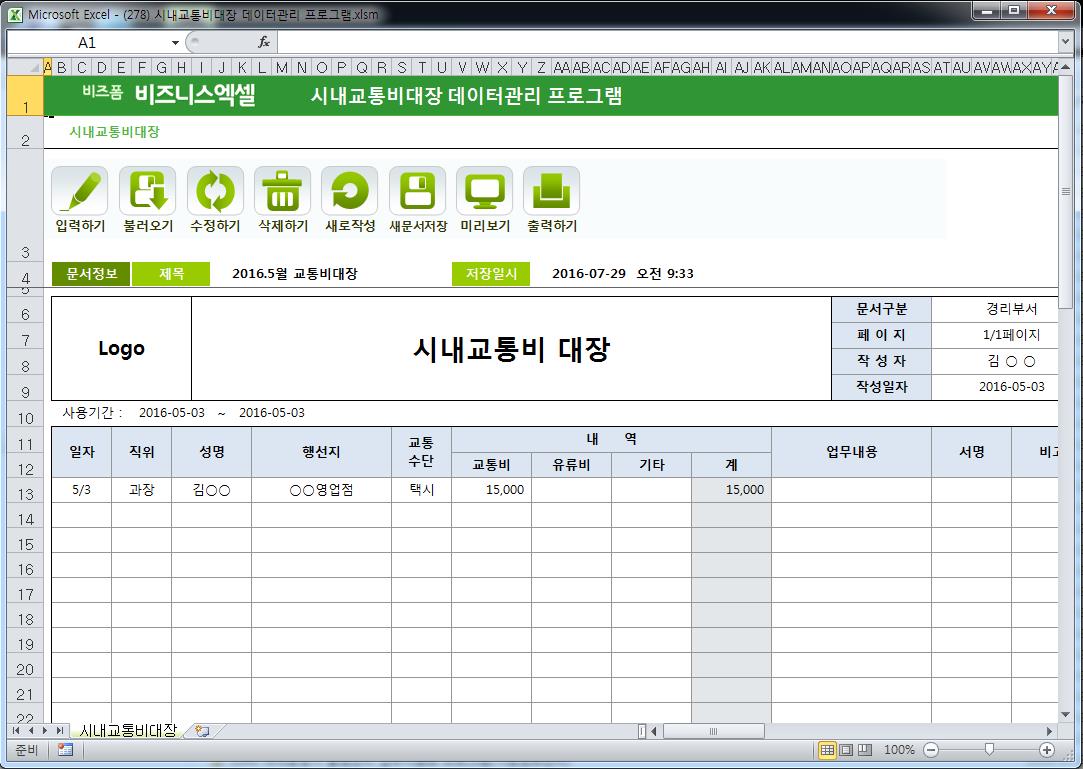The width and height of the screenshot is (1083, 769).
Task: Switch to Page Layout view
Action: 846,750
